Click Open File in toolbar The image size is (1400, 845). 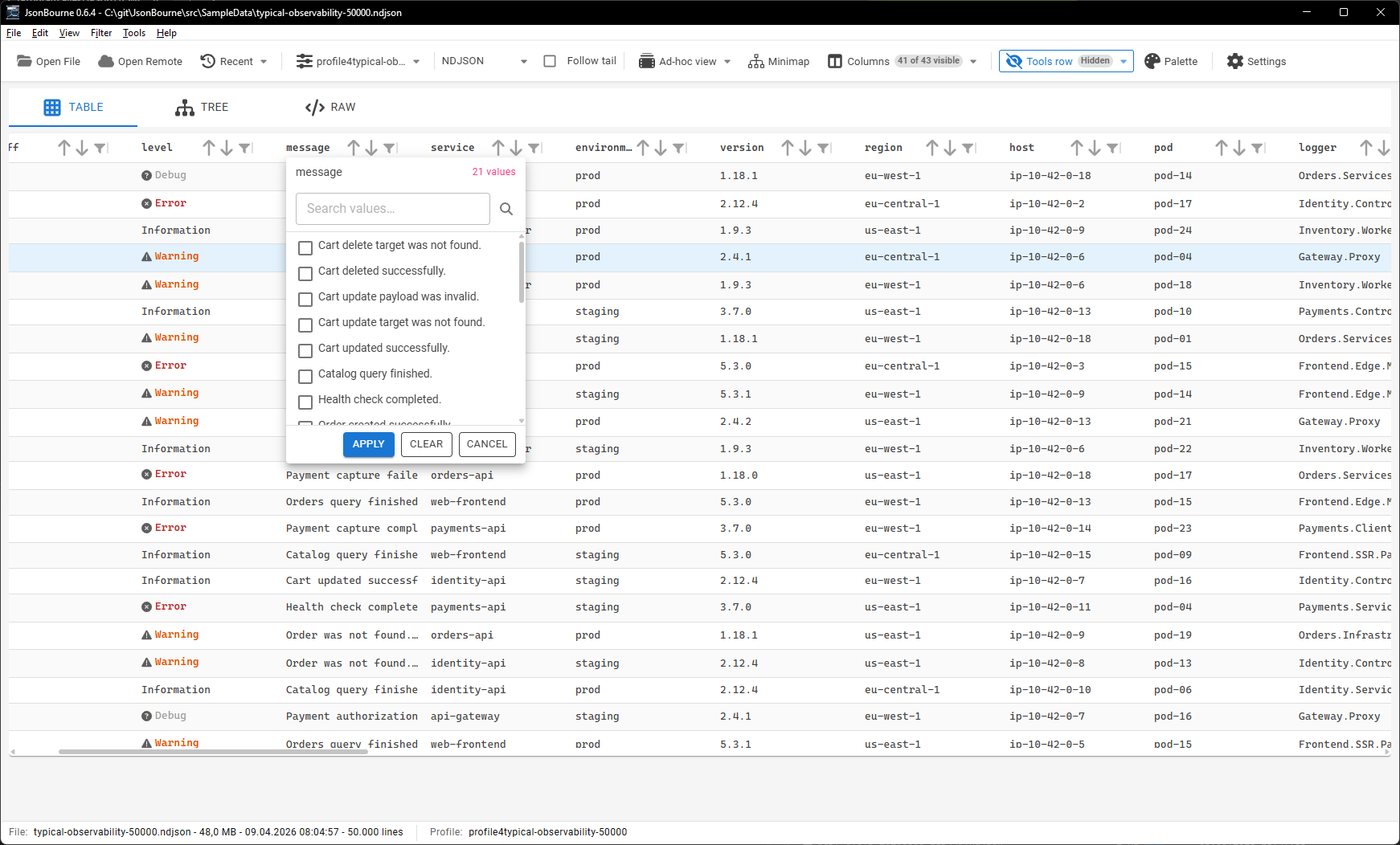[x=48, y=61]
